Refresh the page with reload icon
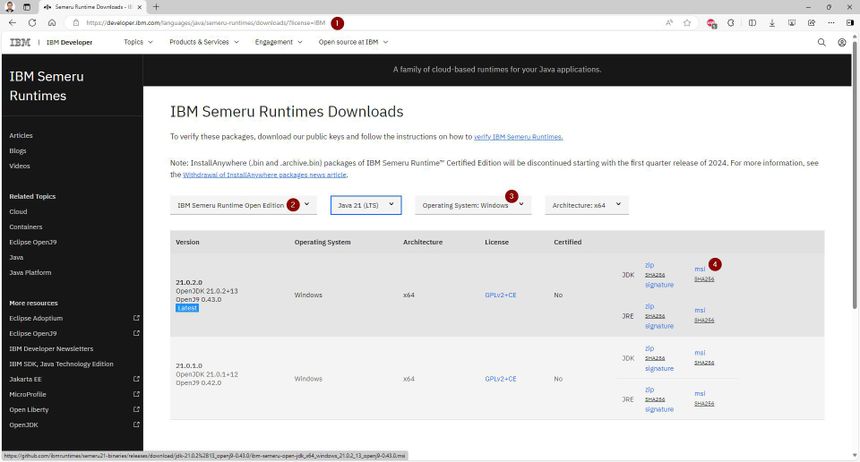Image resolution: width=860 pixels, height=462 pixels. point(33,22)
